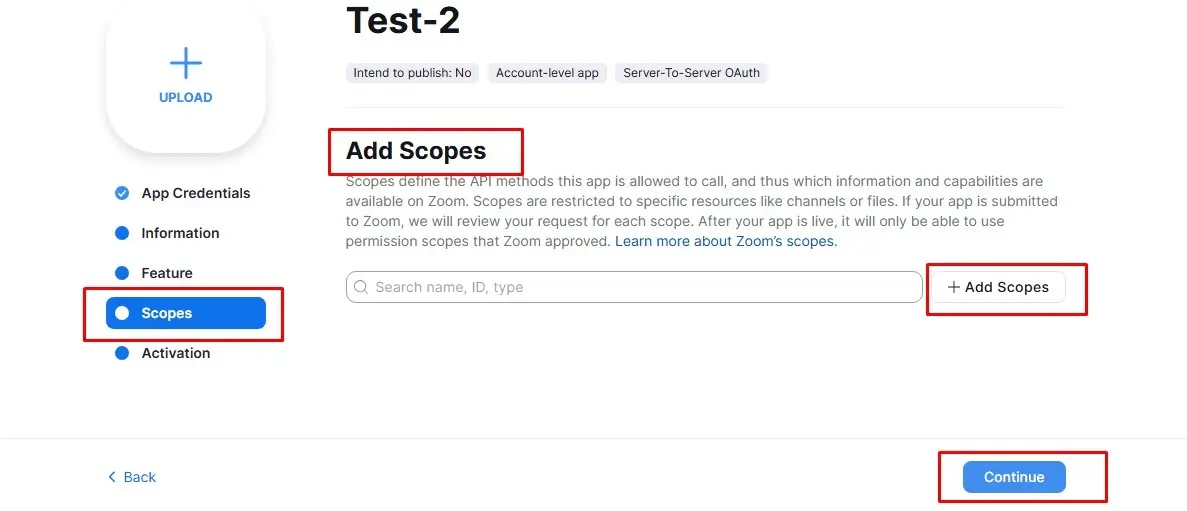Focus the Search name, ID, type field

tap(640, 287)
